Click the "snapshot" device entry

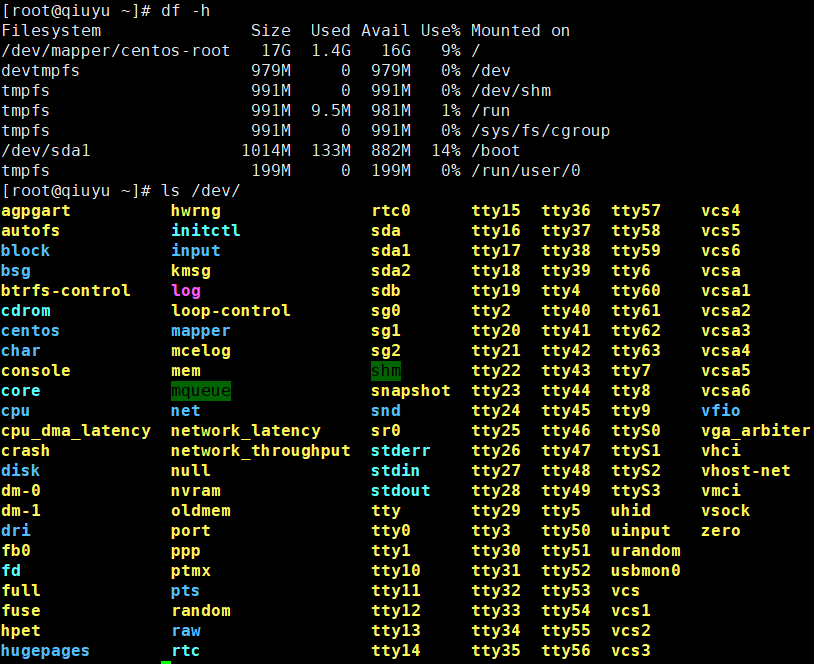coord(411,391)
